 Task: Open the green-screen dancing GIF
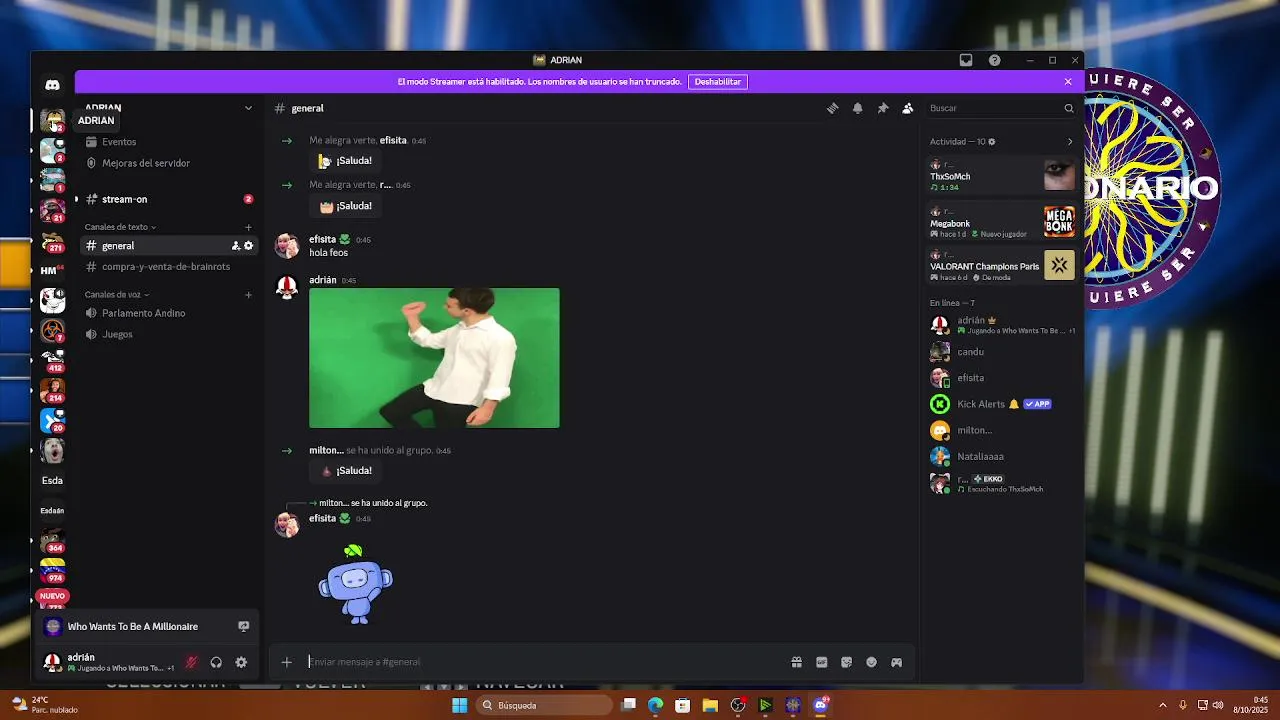(x=434, y=358)
